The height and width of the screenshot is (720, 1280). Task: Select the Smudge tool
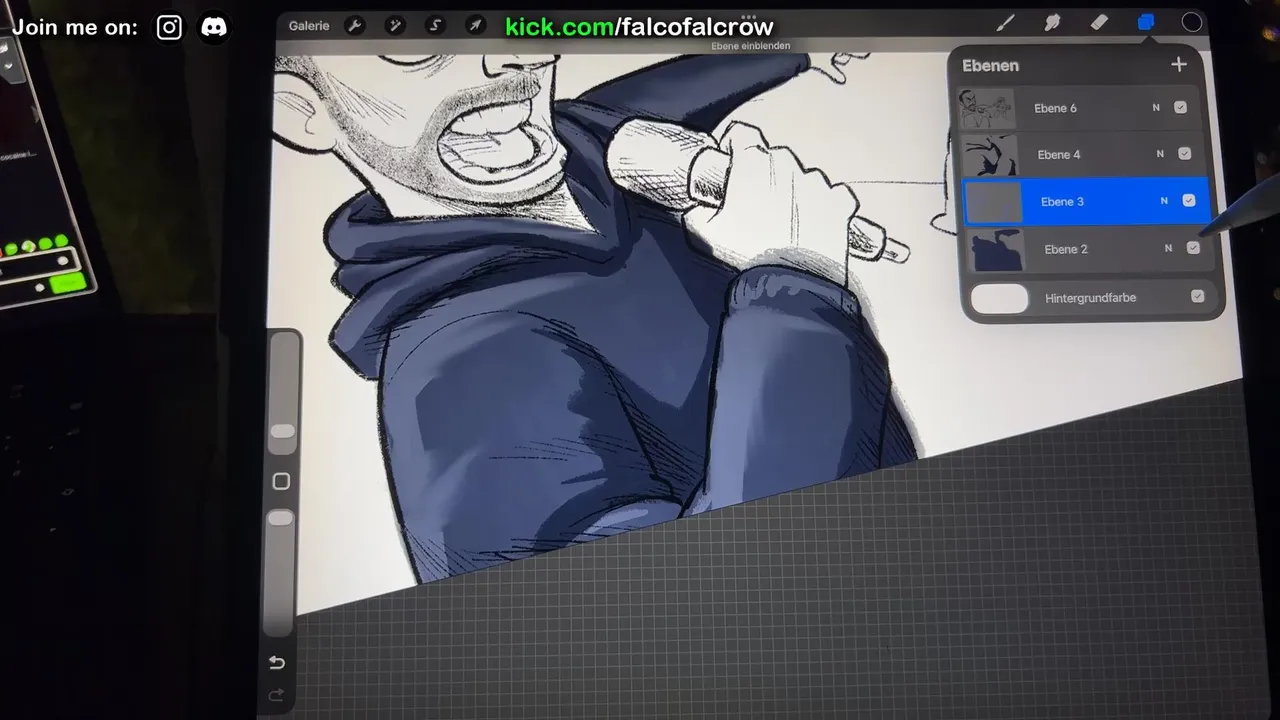pyautogui.click(x=1052, y=23)
